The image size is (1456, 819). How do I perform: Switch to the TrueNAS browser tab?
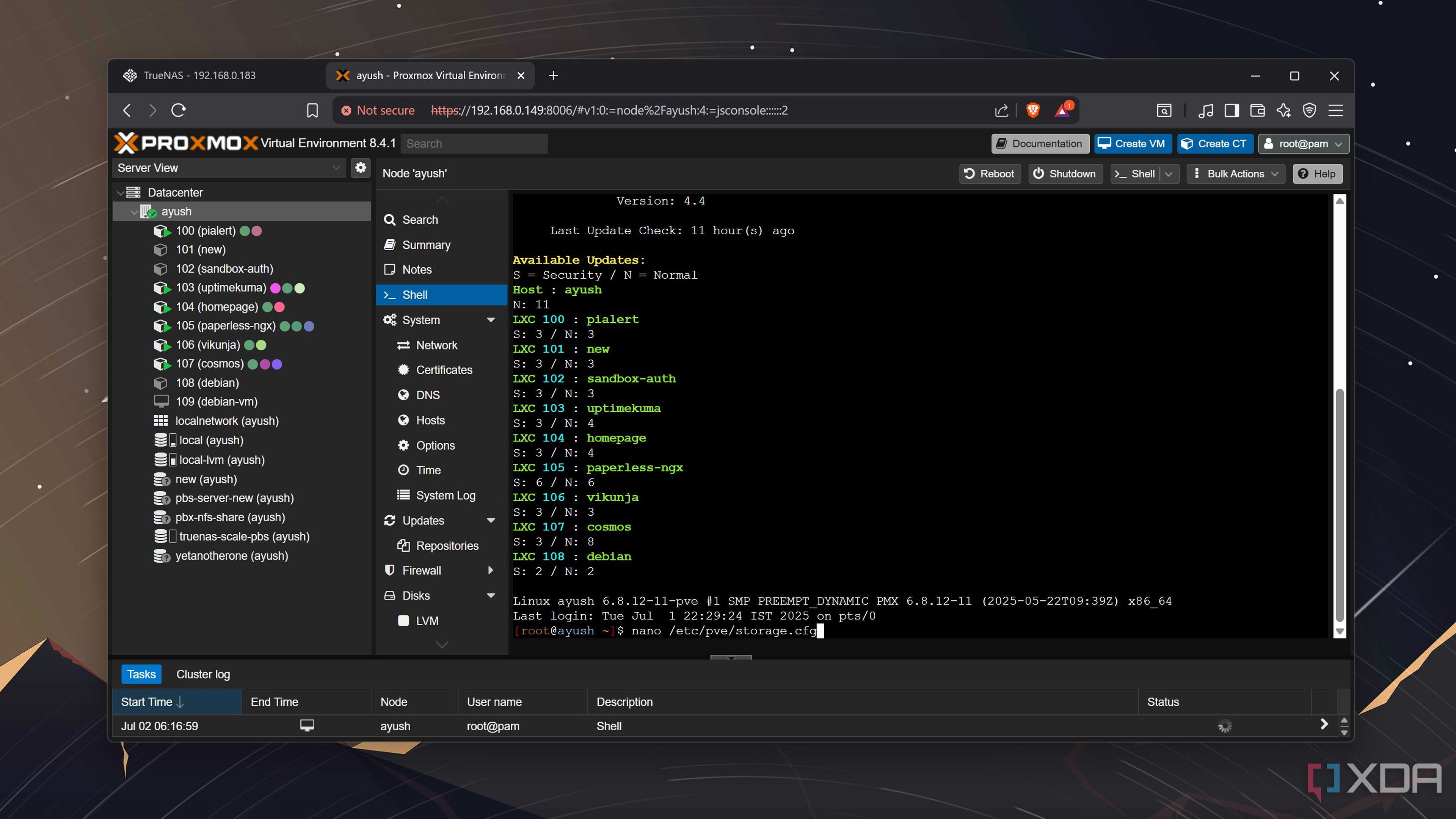218,76
